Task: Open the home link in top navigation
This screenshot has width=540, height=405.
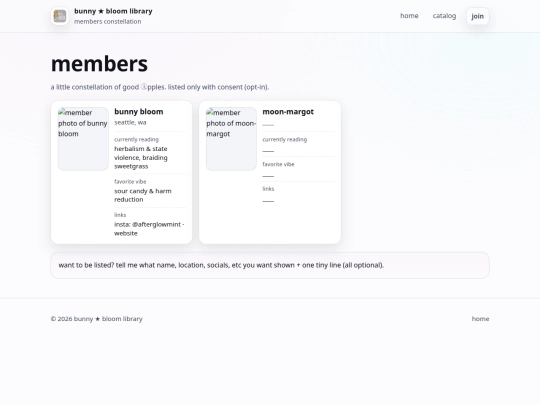Action: tap(409, 16)
